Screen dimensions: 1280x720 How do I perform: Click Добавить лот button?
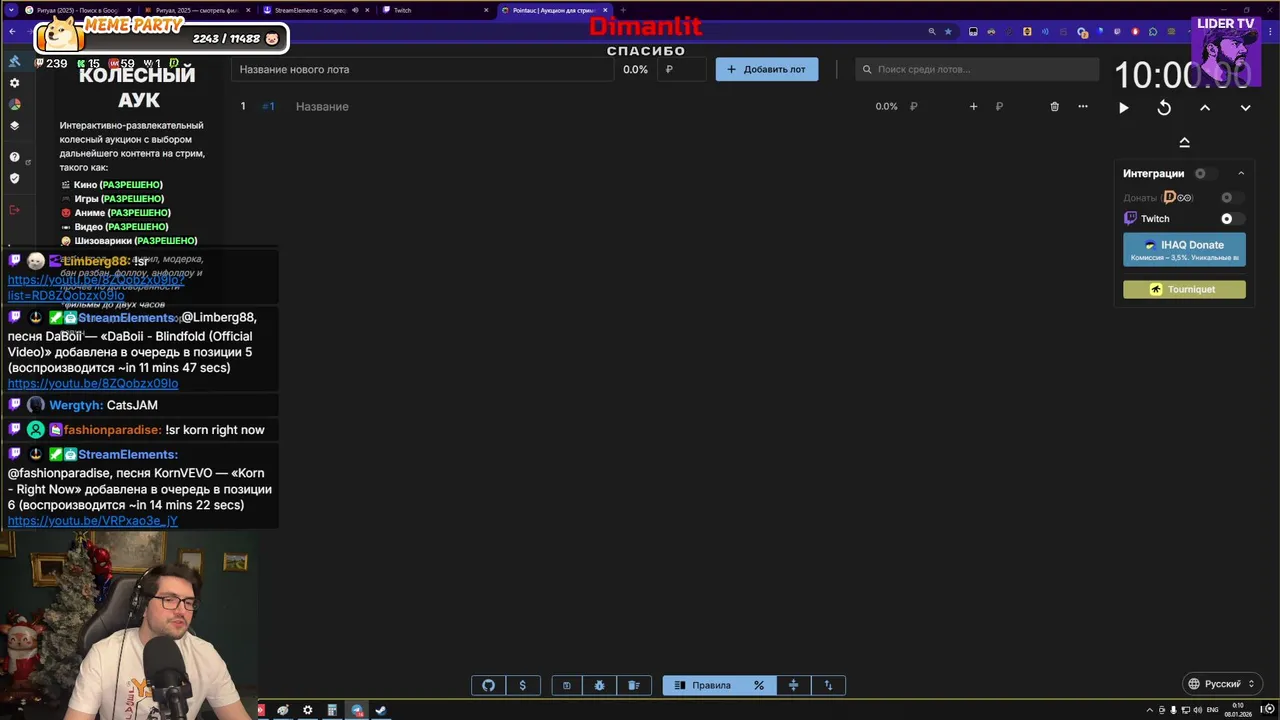pyautogui.click(x=767, y=69)
